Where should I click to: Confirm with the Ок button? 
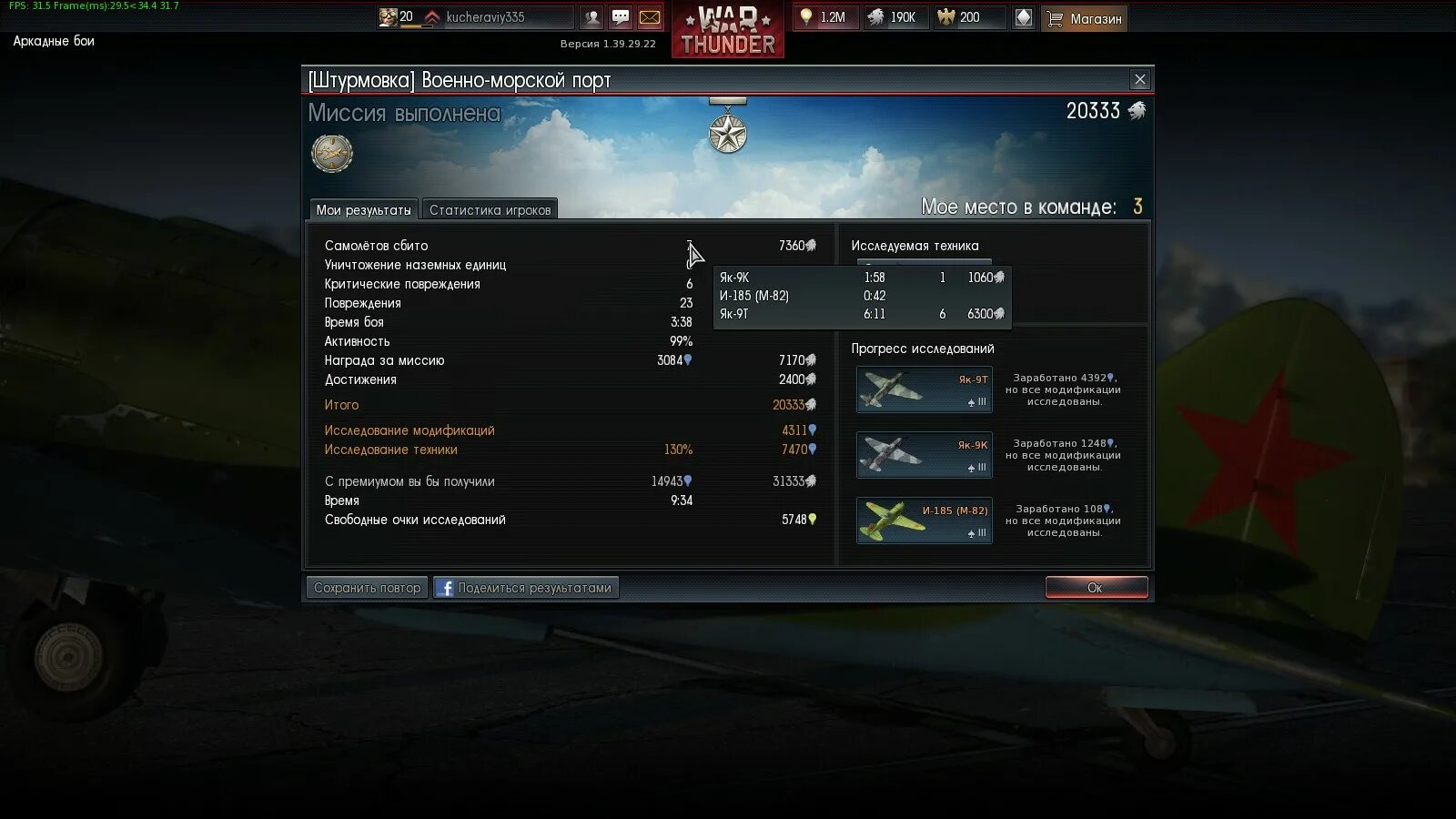point(1096,588)
